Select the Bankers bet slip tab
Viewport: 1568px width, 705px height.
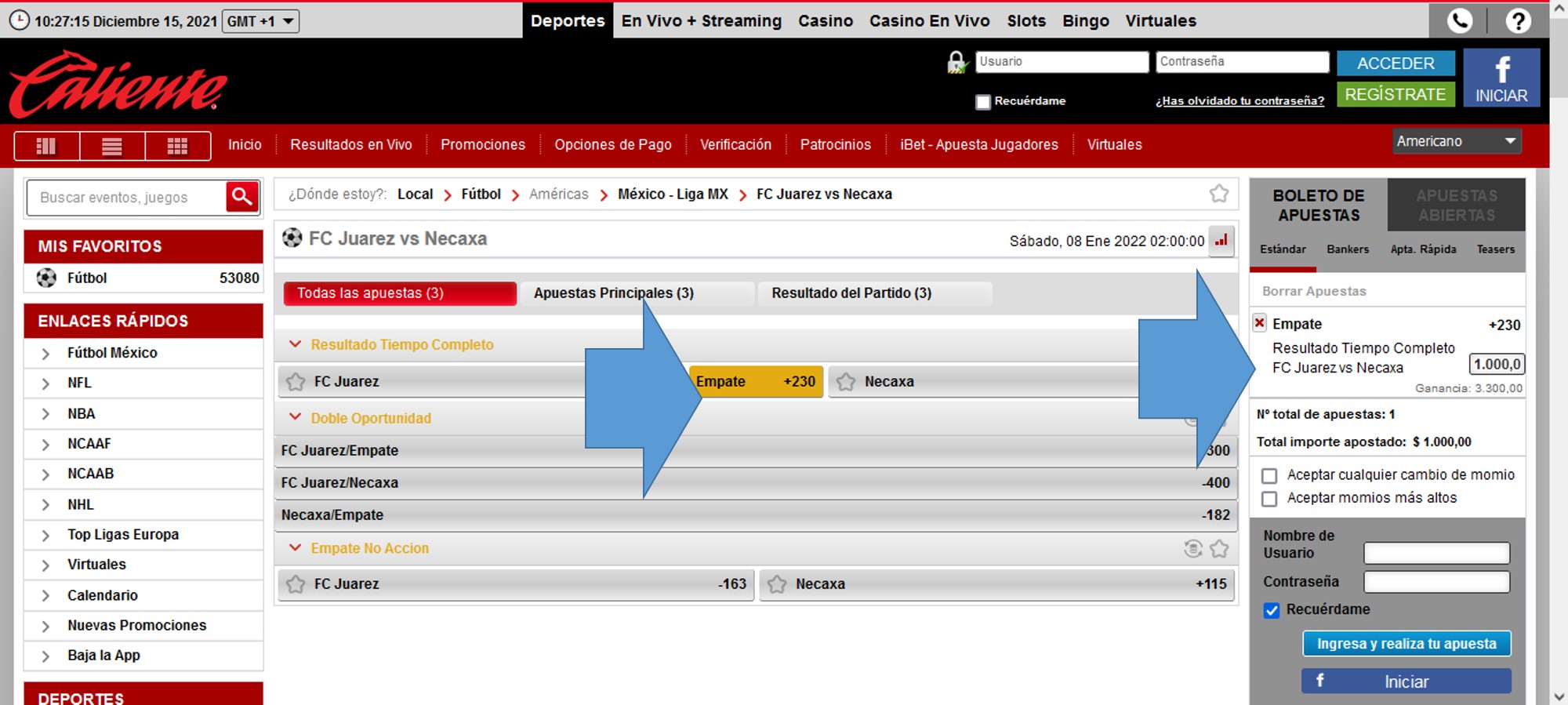coord(1348,249)
